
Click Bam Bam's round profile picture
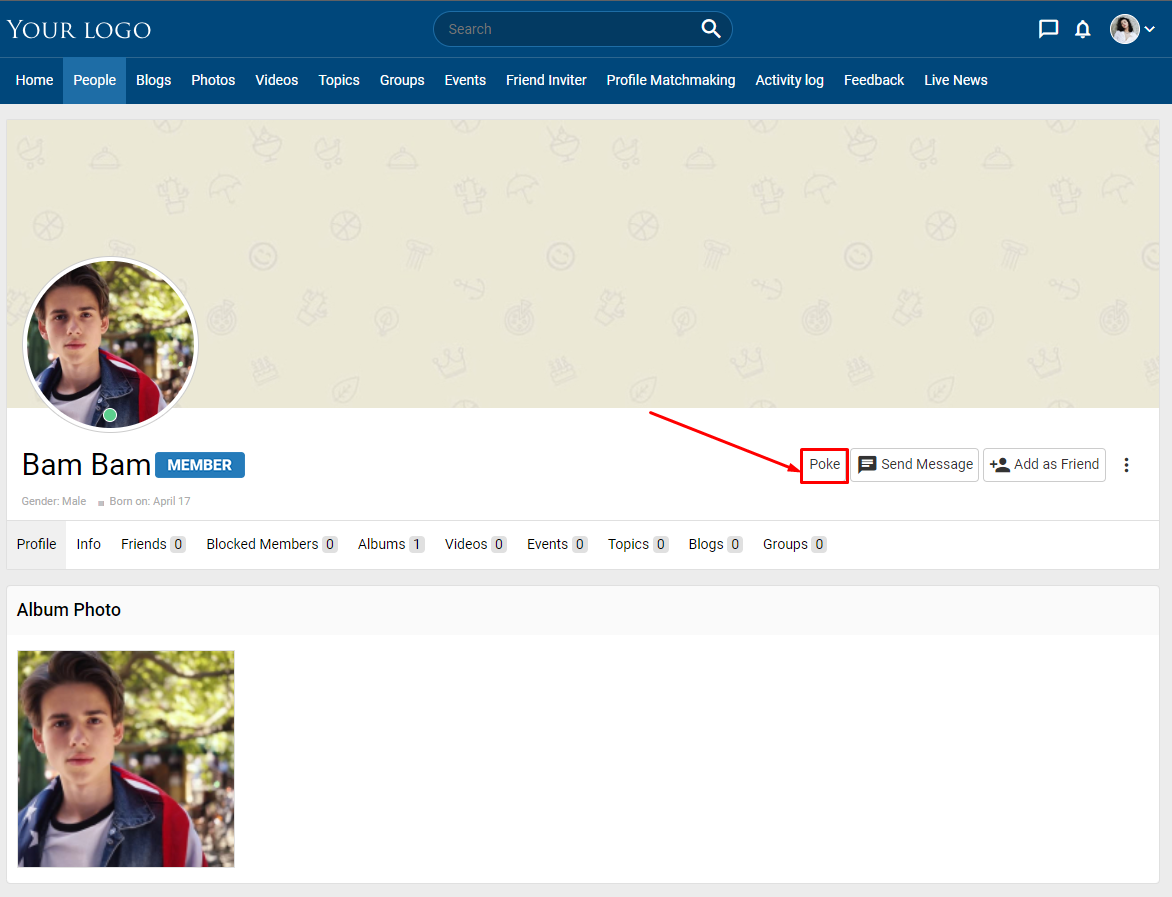click(x=111, y=345)
